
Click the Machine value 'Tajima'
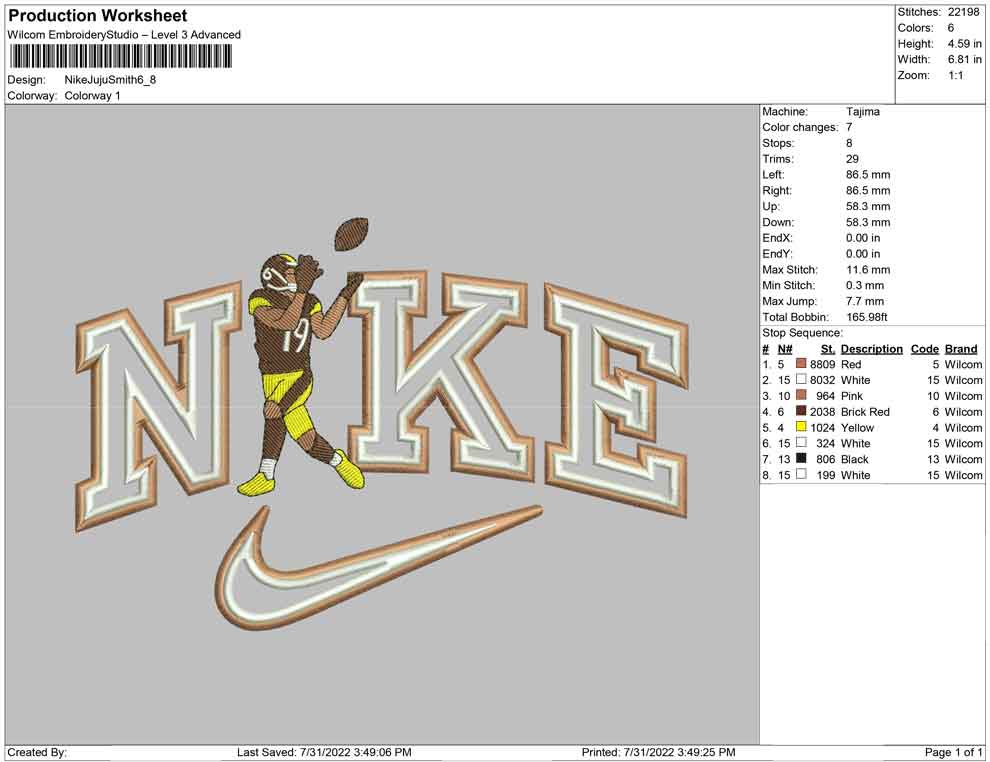(862, 111)
